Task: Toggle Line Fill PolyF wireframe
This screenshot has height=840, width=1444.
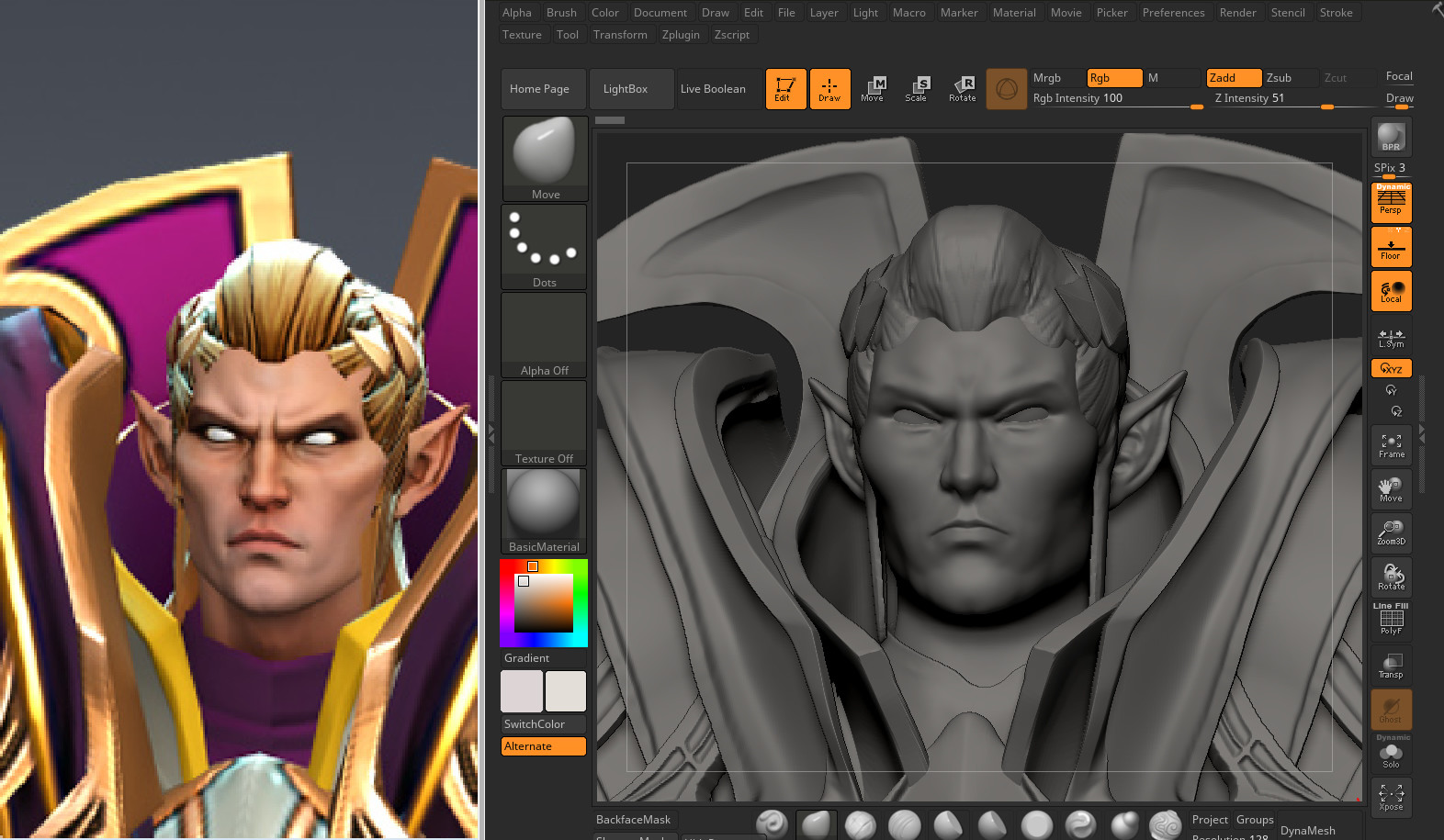Action: point(1391,620)
